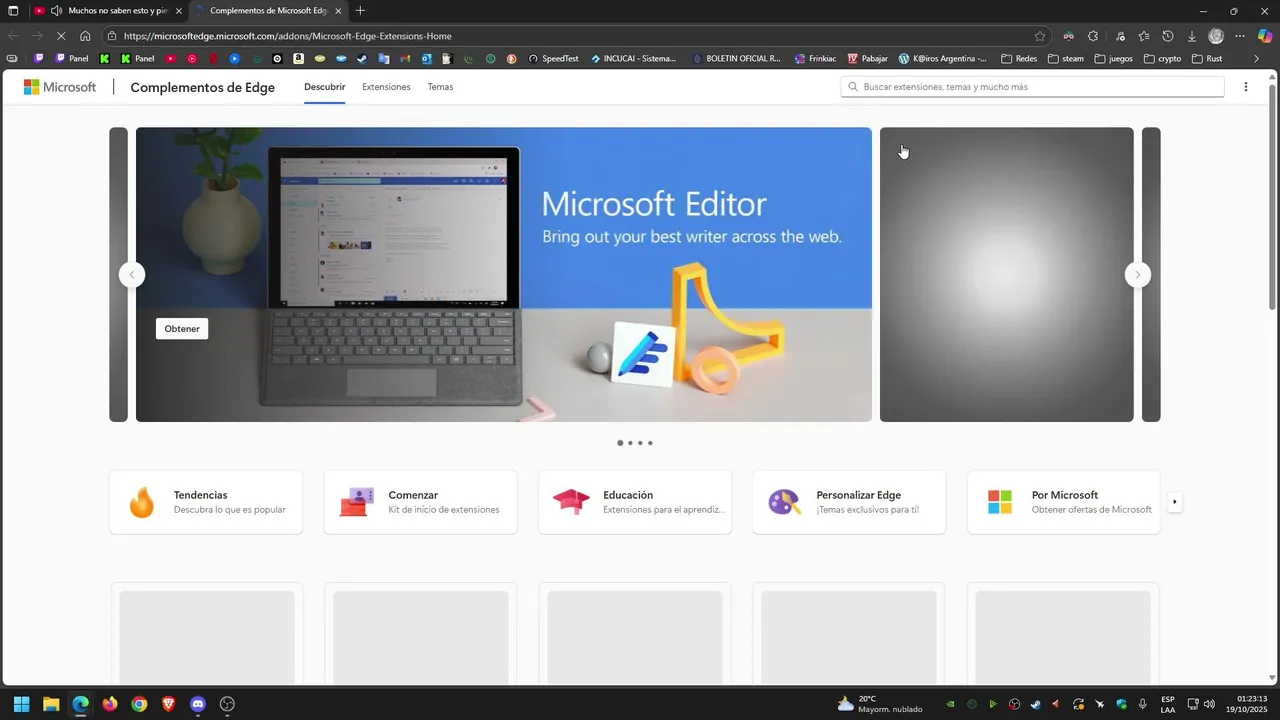Open the Descubrir tab
The image size is (1280, 720).
click(x=325, y=87)
